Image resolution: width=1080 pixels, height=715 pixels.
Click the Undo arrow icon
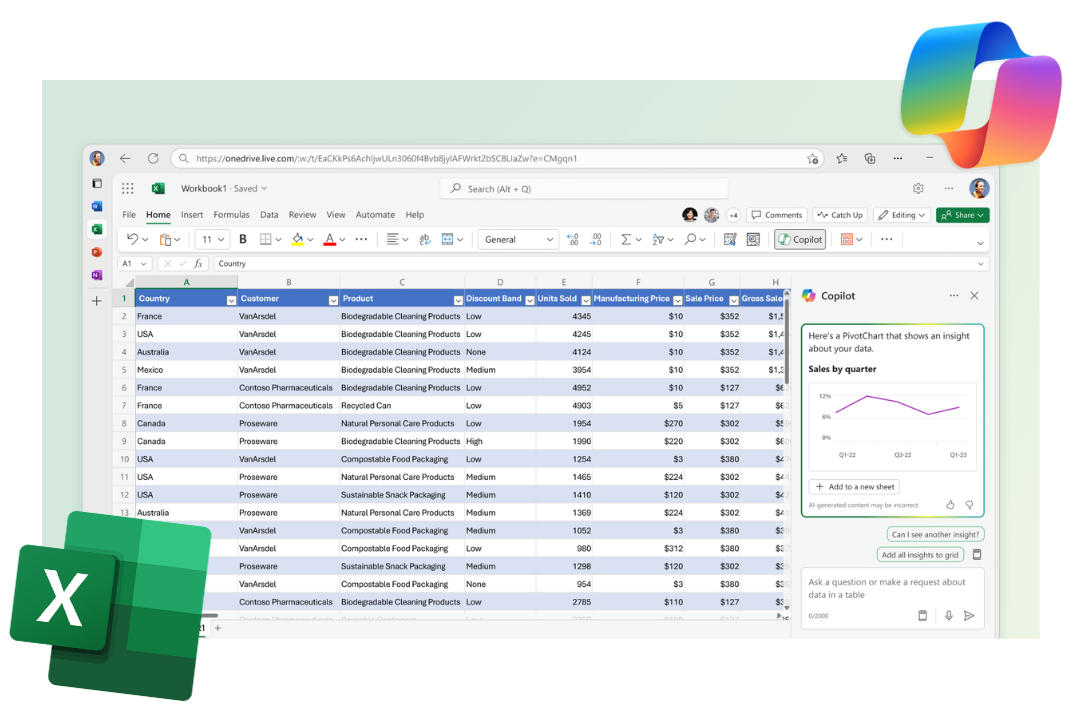[132, 239]
